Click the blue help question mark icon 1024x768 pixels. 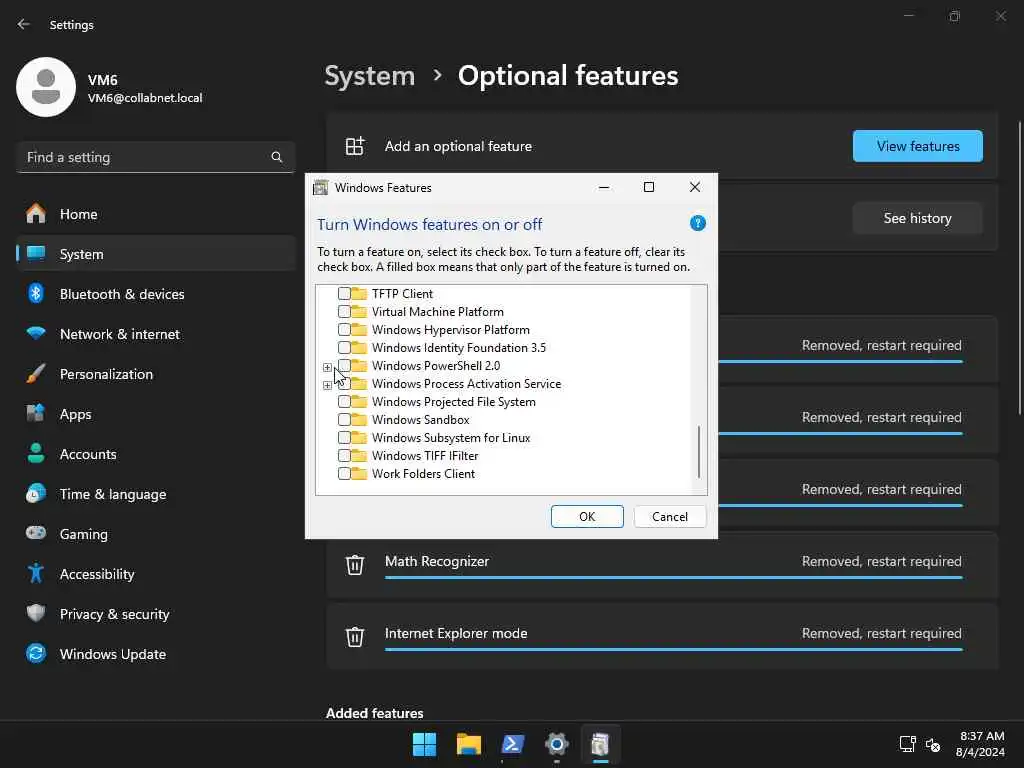pos(697,223)
